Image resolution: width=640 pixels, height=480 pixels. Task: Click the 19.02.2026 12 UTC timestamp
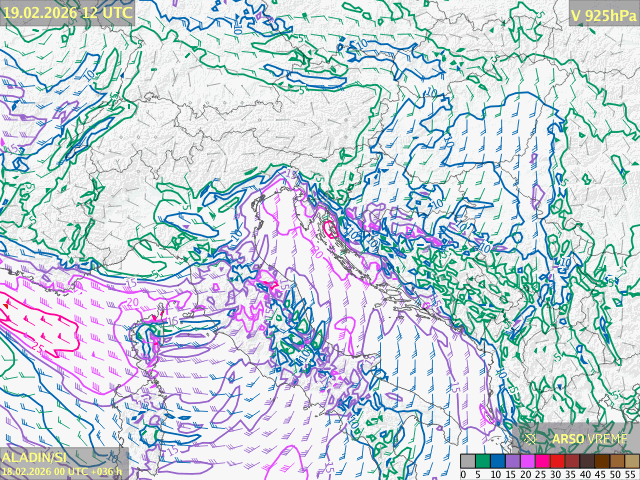[67, 12]
